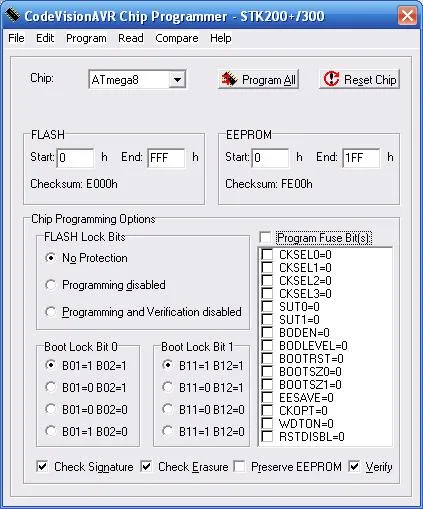The height and width of the screenshot is (509, 423).
Task: Open the Program menu
Action: (x=86, y=38)
